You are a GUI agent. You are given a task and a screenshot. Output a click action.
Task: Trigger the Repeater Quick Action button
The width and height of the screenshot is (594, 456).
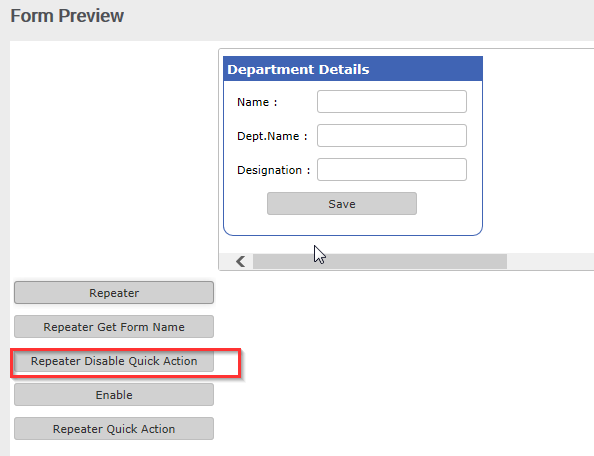pos(114,429)
